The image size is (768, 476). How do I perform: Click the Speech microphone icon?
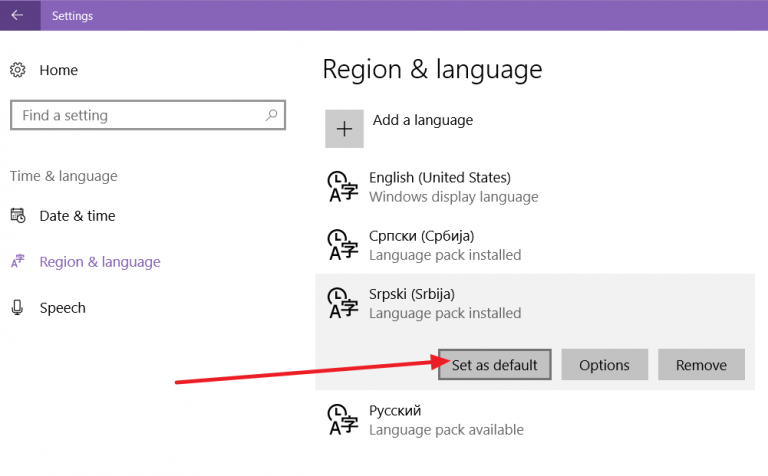point(18,308)
